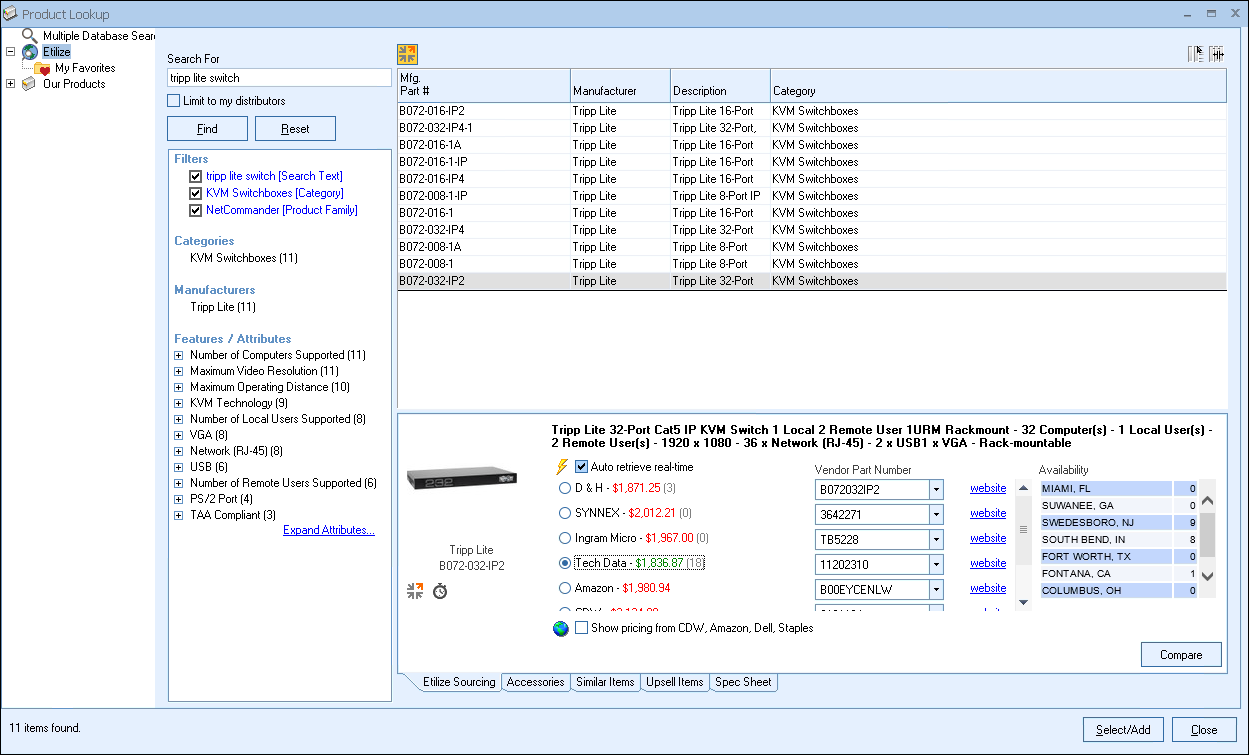Select the B072-016-IP2 result row
This screenshot has width=1249, height=755.
[812, 111]
